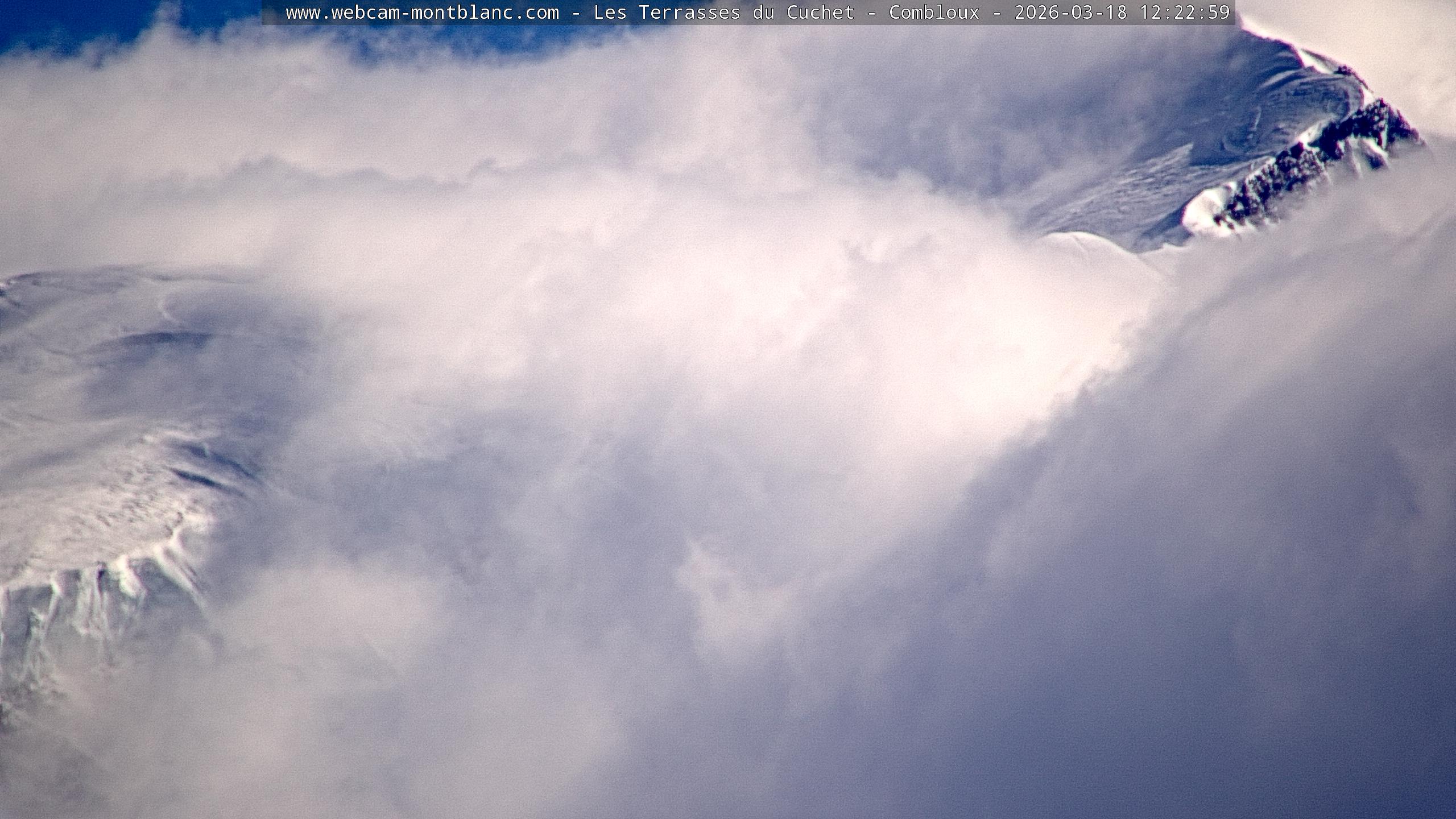The width and height of the screenshot is (1456, 819).
Task: Click the word Terrasses in the caption
Action: pyautogui.click(x=689, y=13)
